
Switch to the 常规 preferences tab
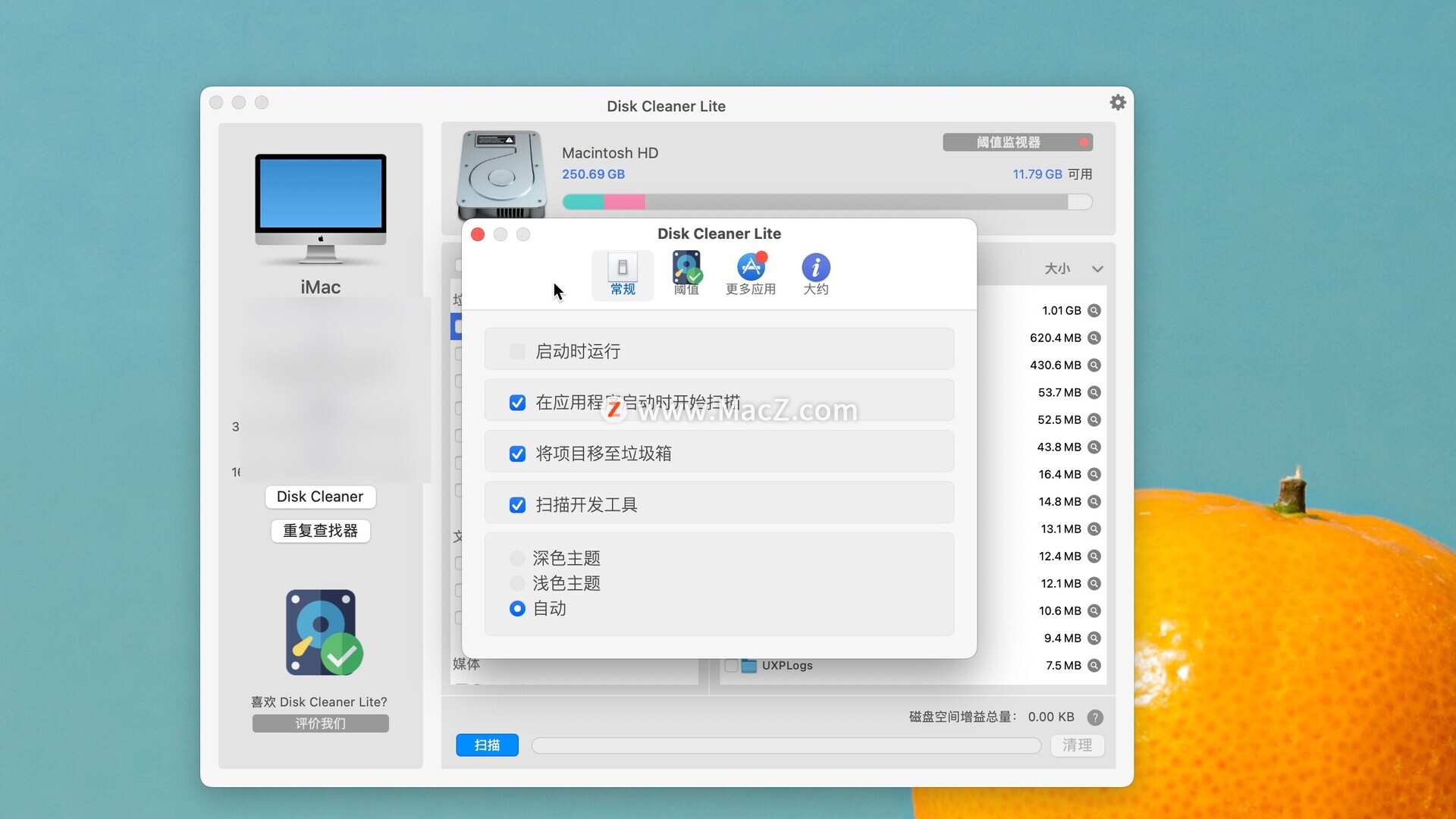623,276
